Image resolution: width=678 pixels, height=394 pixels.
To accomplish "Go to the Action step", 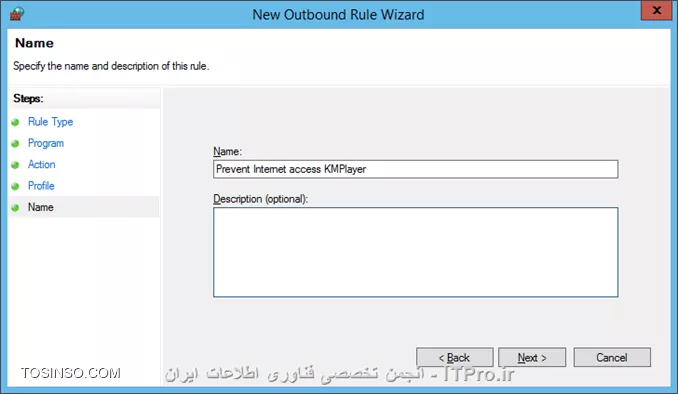I will (42, 164).
